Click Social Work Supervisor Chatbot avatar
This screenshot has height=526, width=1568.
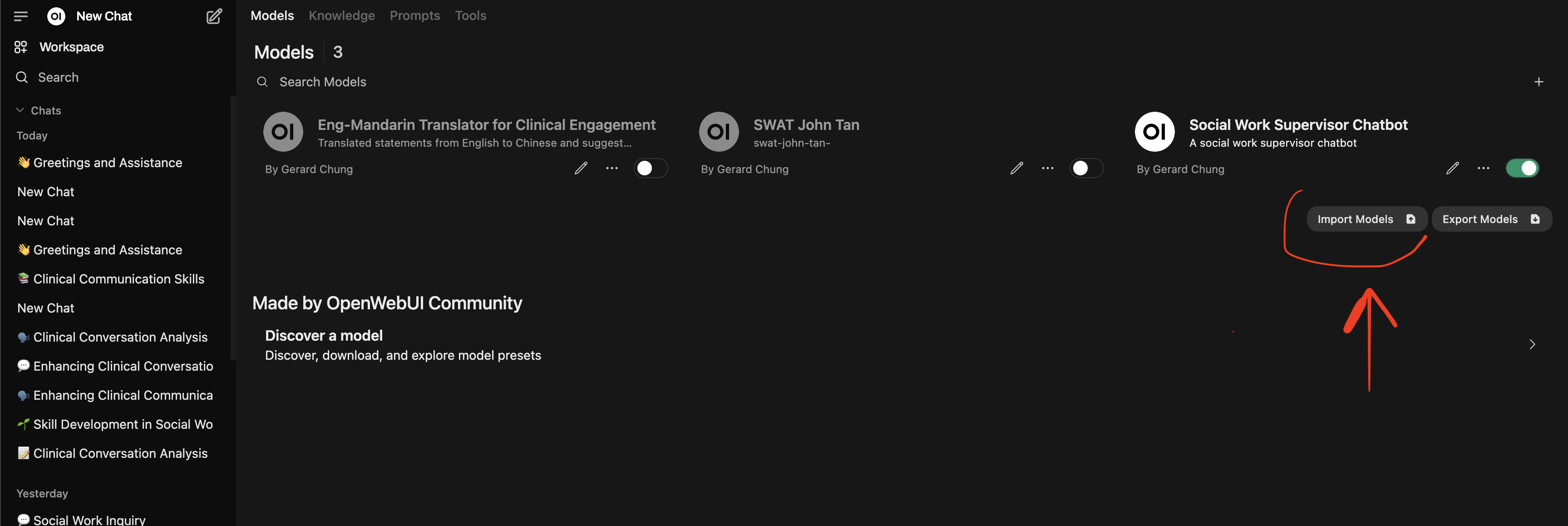(1155, 132)
